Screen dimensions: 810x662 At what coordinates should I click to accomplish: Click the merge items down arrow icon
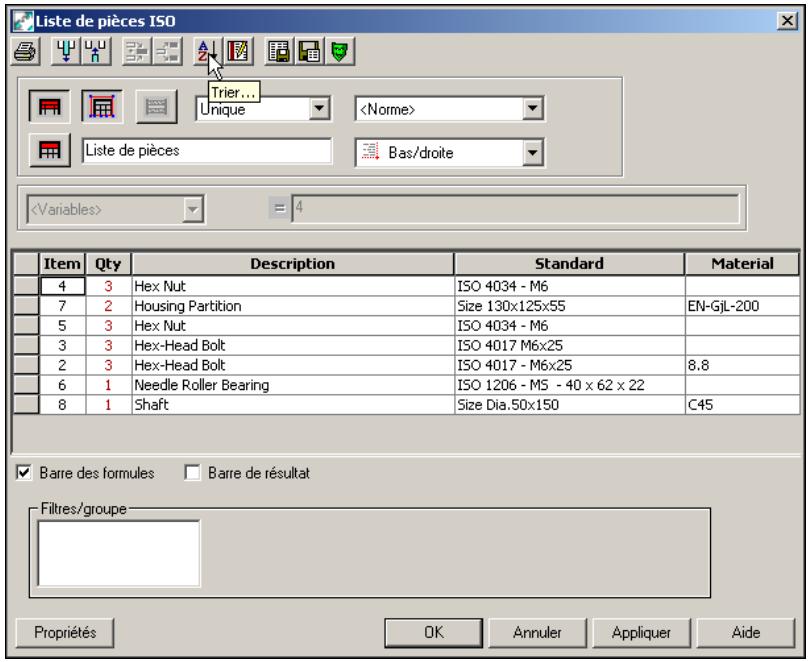pos(66,51)
